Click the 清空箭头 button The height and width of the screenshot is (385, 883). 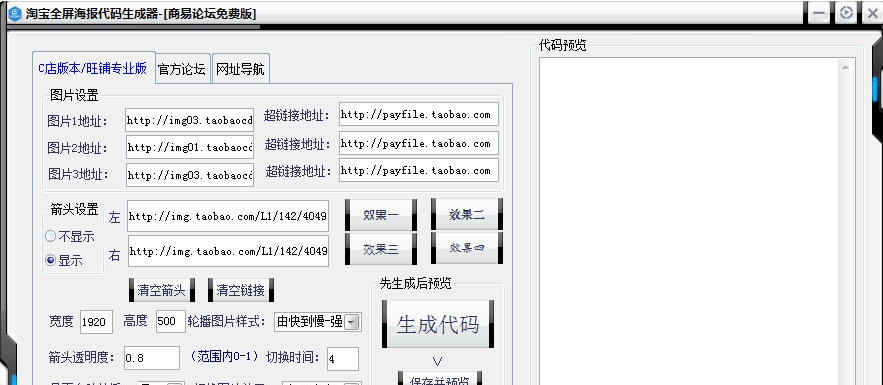[x=162, y=290]
